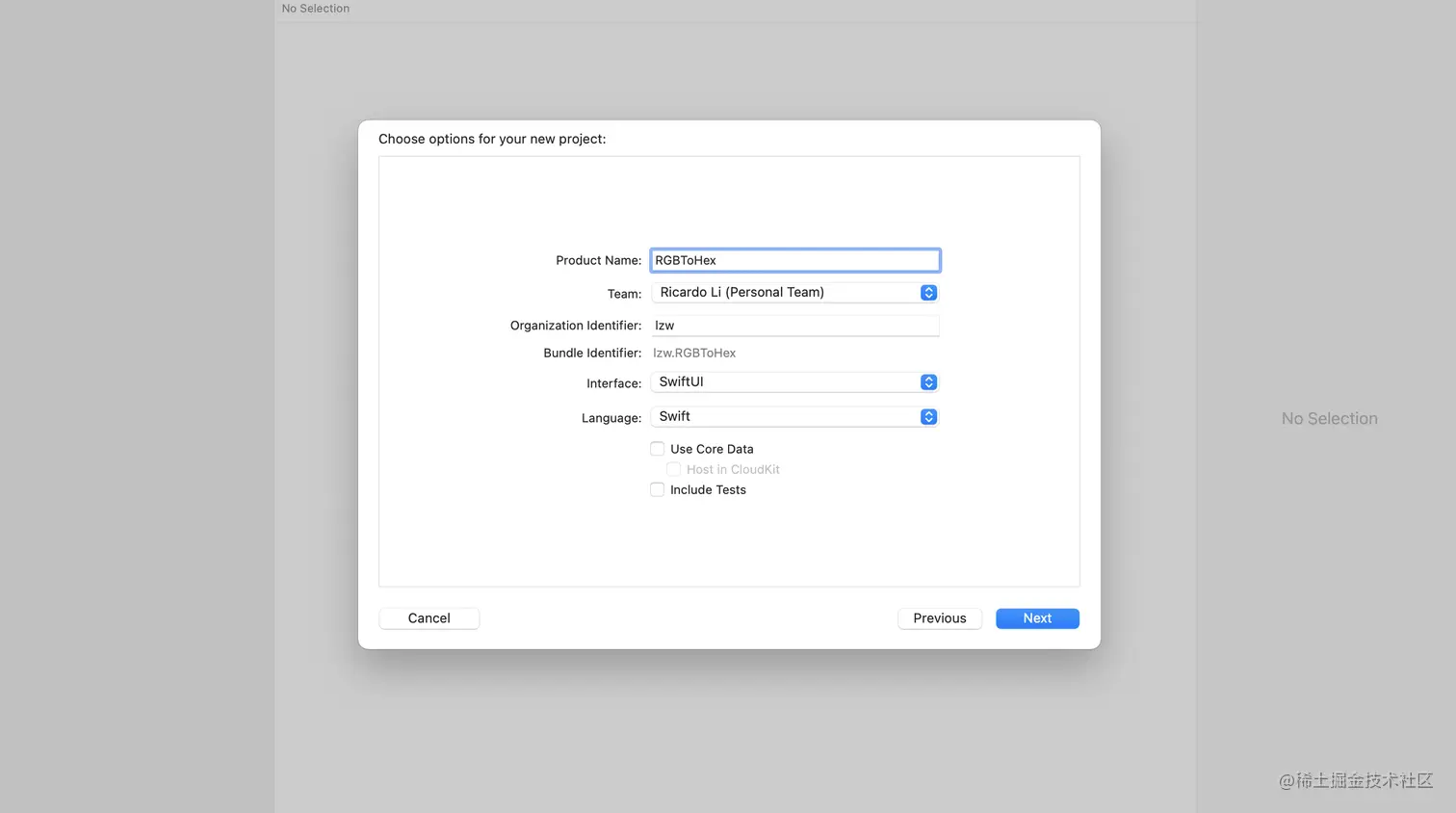
Task: Click the Product Name label
Action: (598, 261)
